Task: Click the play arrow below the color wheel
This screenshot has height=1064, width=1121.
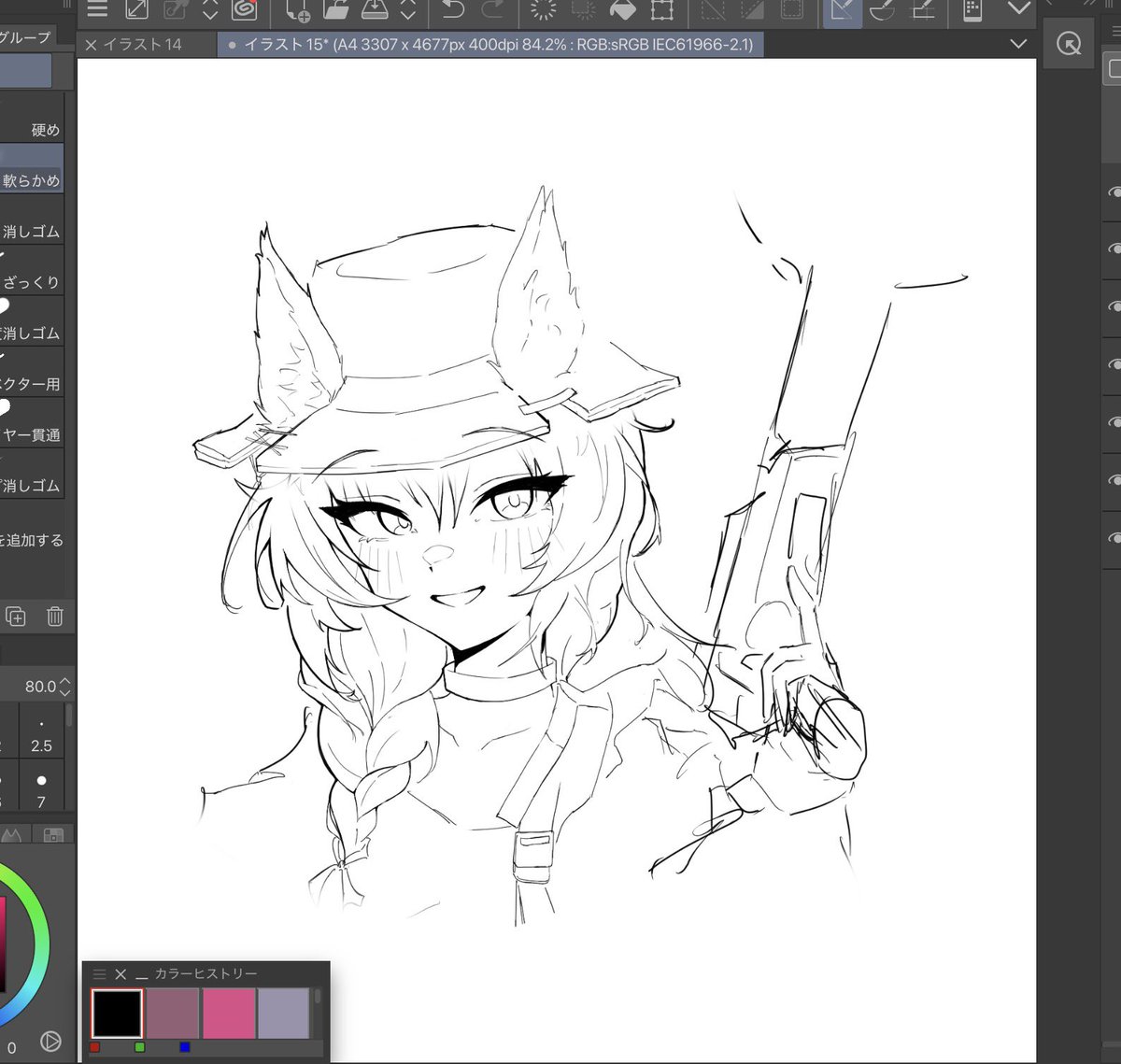Action: coord(50,1040)
